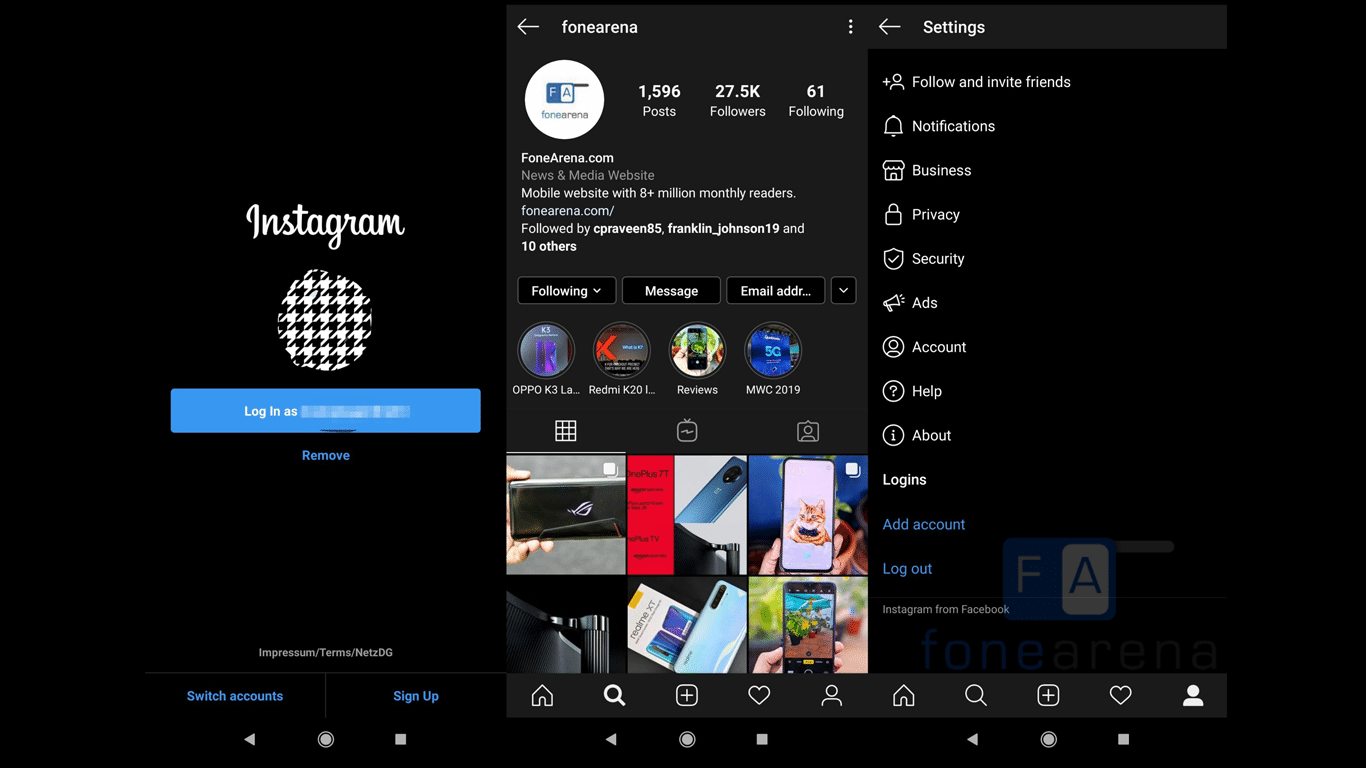Screen dimensions: 1366x768
Task: View 27.5K Followers list
Action: point(738,100)
